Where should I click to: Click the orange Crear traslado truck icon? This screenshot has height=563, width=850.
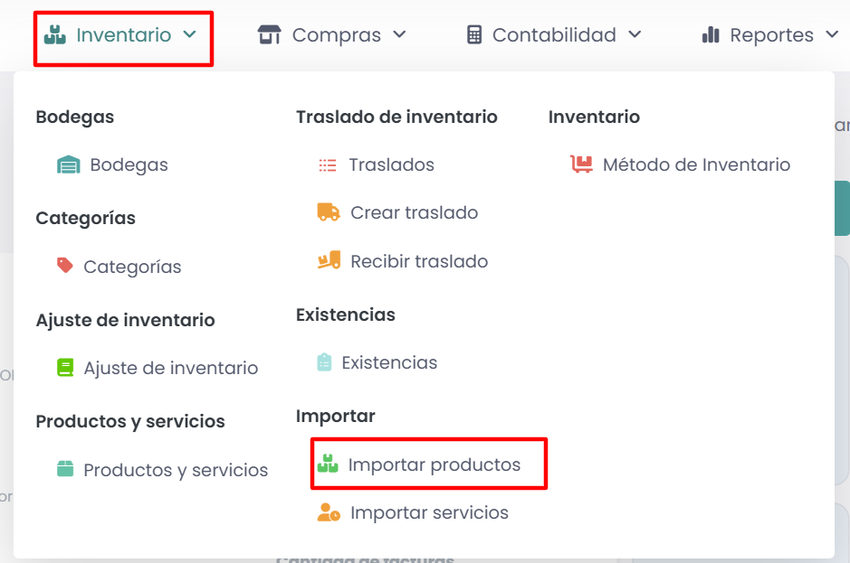pos(328,212)
